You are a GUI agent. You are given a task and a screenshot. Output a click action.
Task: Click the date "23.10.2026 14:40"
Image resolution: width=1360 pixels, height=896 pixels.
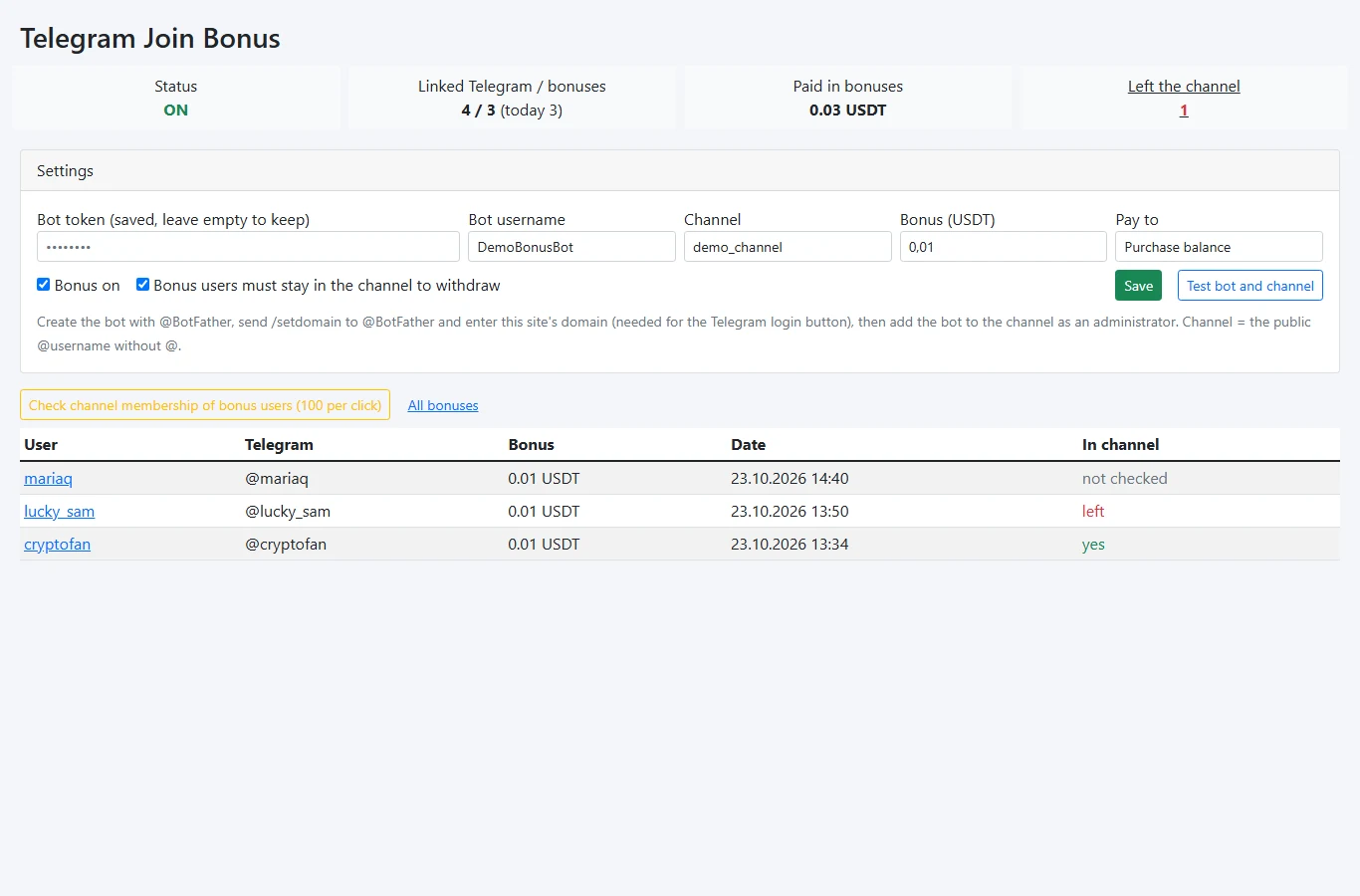[790, 479]
